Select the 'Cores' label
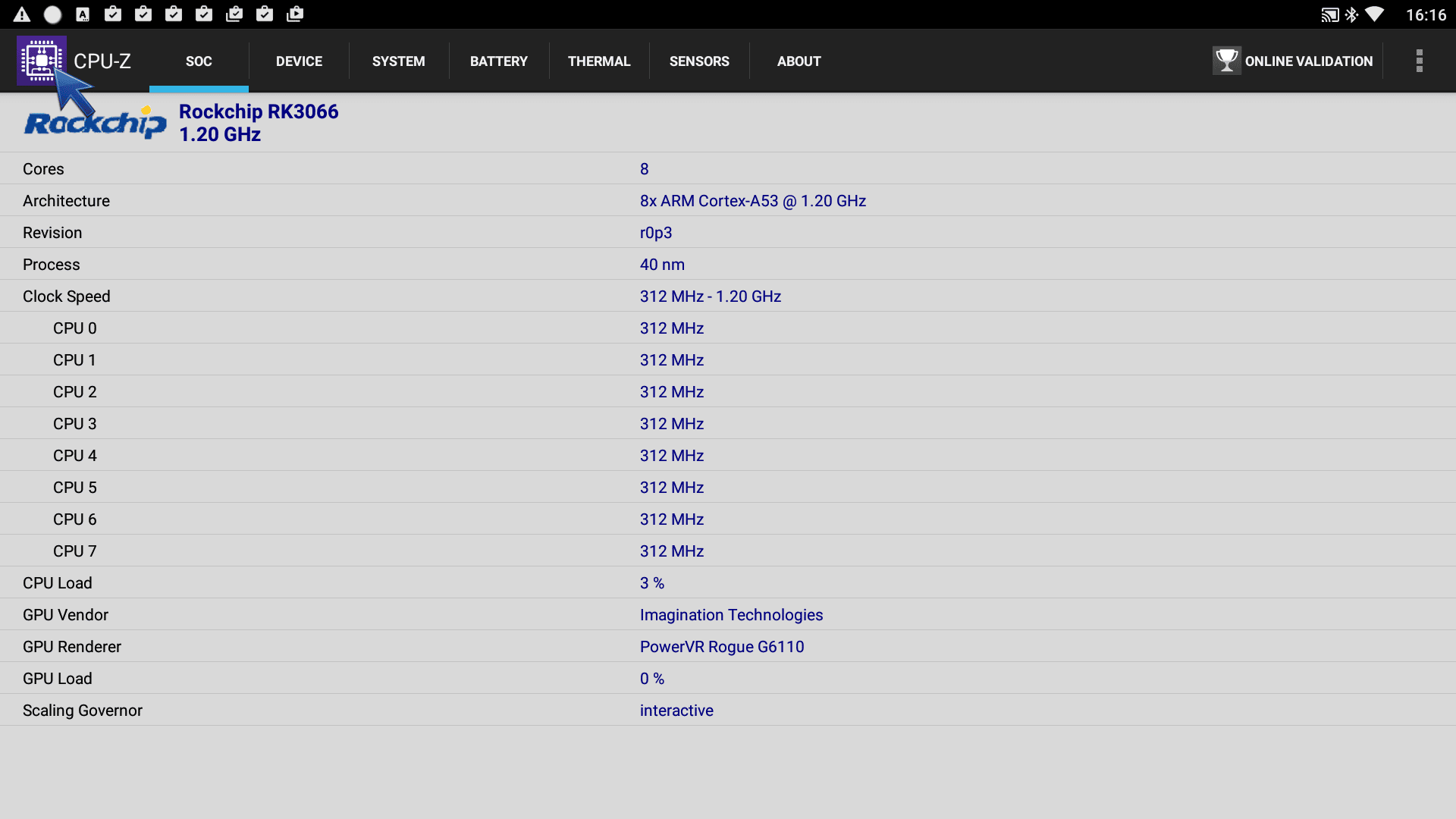 click(43, 169)
